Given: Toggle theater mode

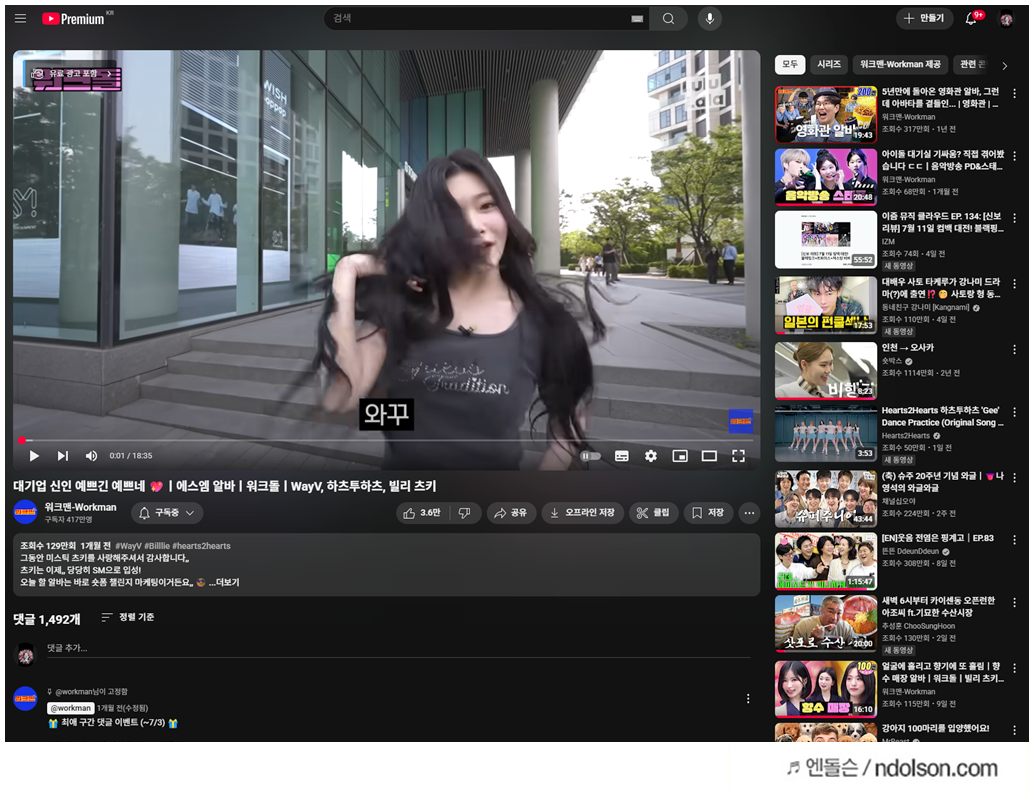Looking at the screenshot, I should [709, 456].
